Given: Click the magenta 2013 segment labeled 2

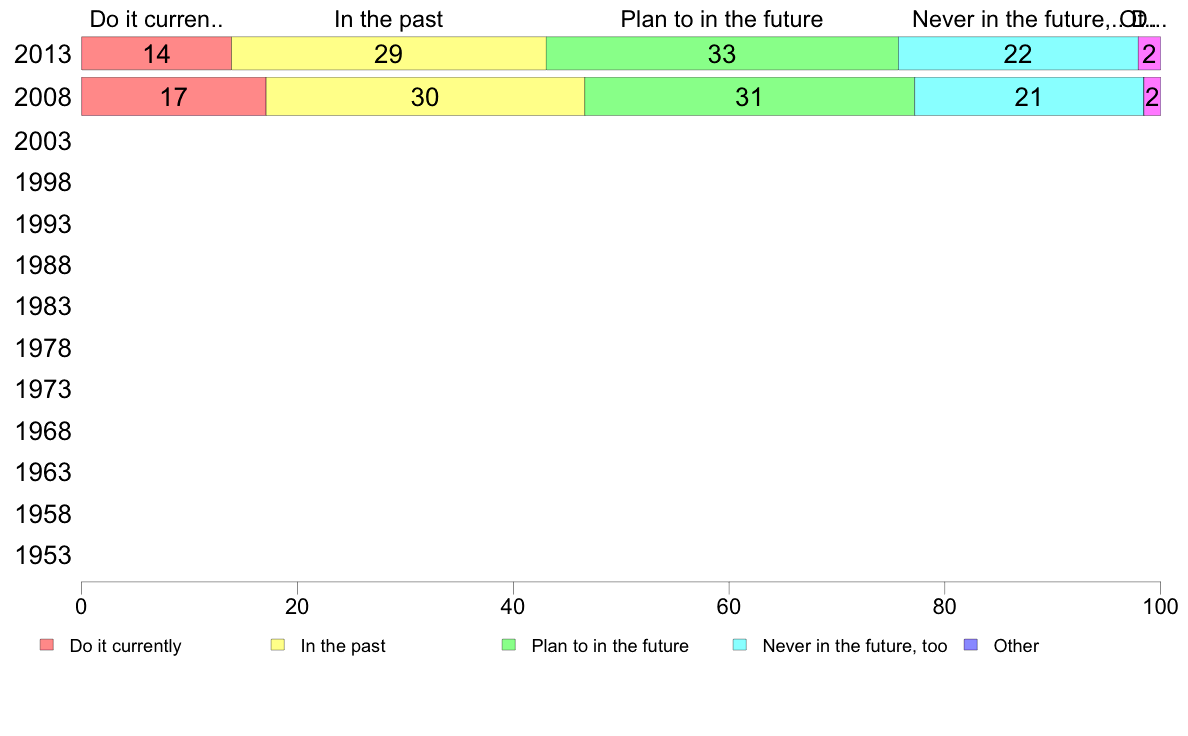Looking at the screenshot, I should [x=1149, y=53].
